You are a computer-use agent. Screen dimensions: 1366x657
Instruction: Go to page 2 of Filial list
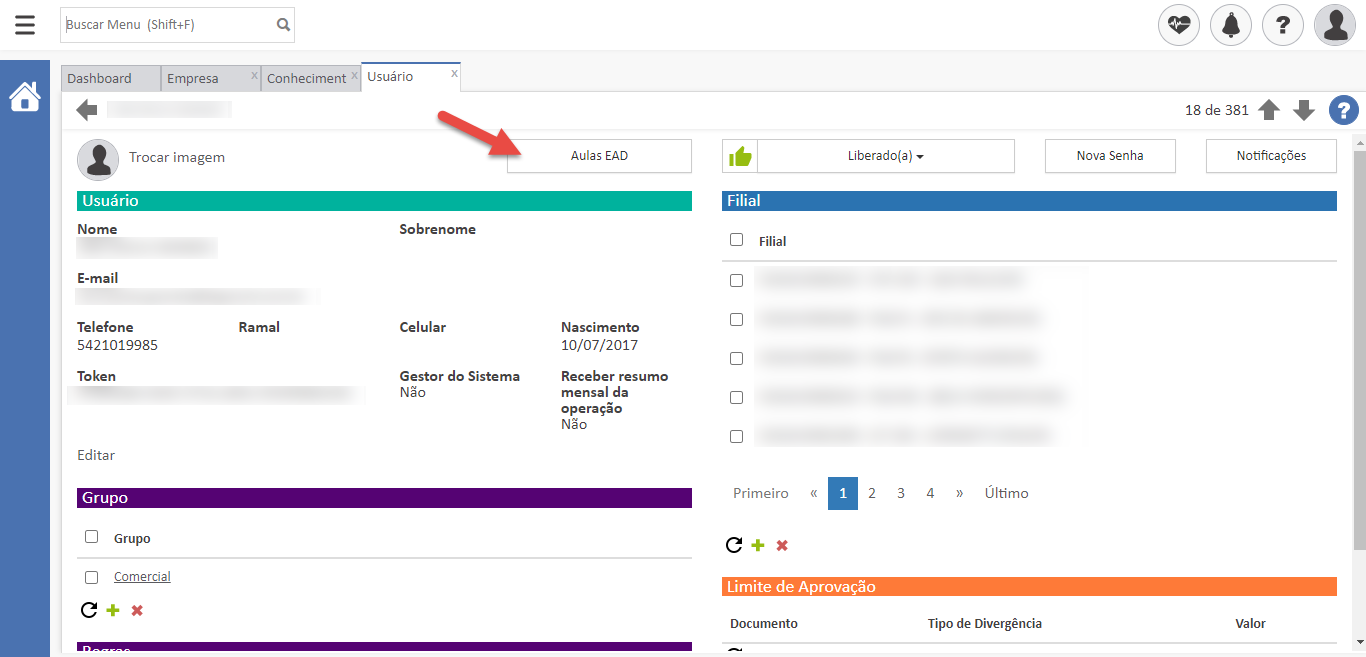[x=872, y=493]
